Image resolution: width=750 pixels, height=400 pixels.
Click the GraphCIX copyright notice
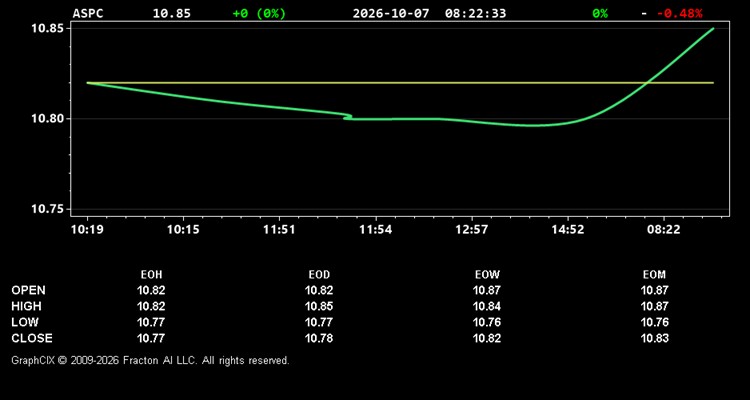click(x=150, y=360)
